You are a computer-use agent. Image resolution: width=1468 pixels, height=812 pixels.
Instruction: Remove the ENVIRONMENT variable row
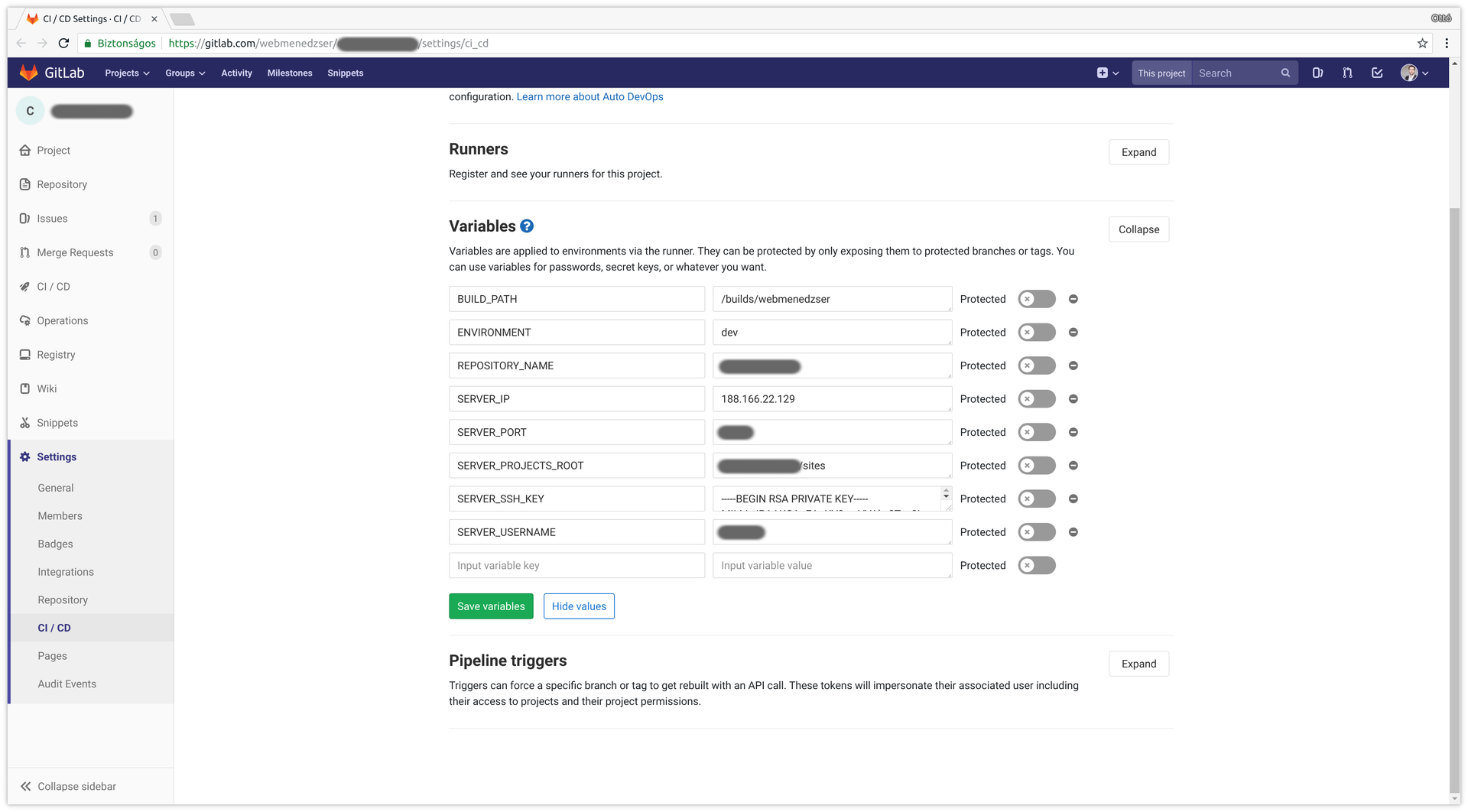tap(1073, 333)
